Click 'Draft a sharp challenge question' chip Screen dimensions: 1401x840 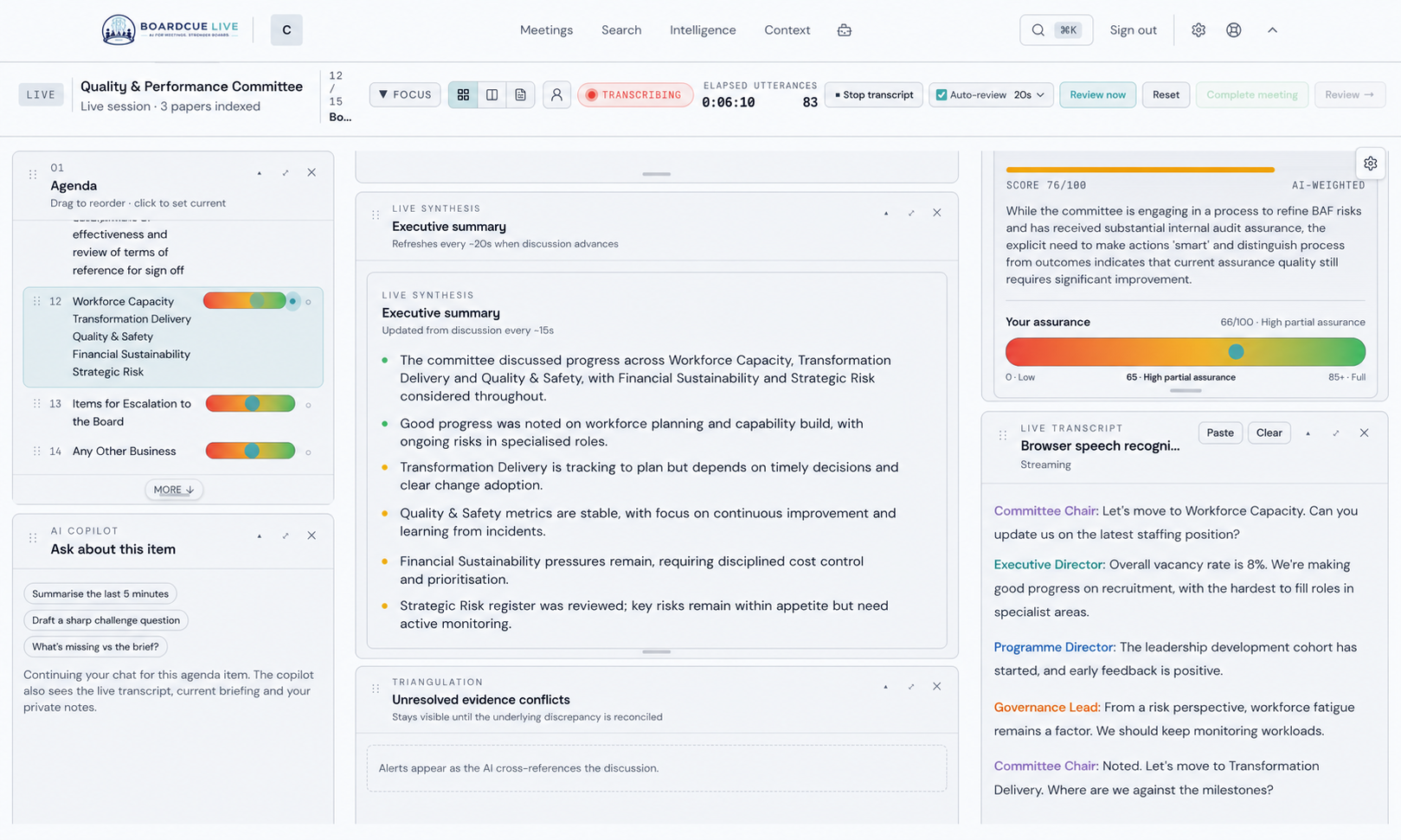(x=106, y=620)
